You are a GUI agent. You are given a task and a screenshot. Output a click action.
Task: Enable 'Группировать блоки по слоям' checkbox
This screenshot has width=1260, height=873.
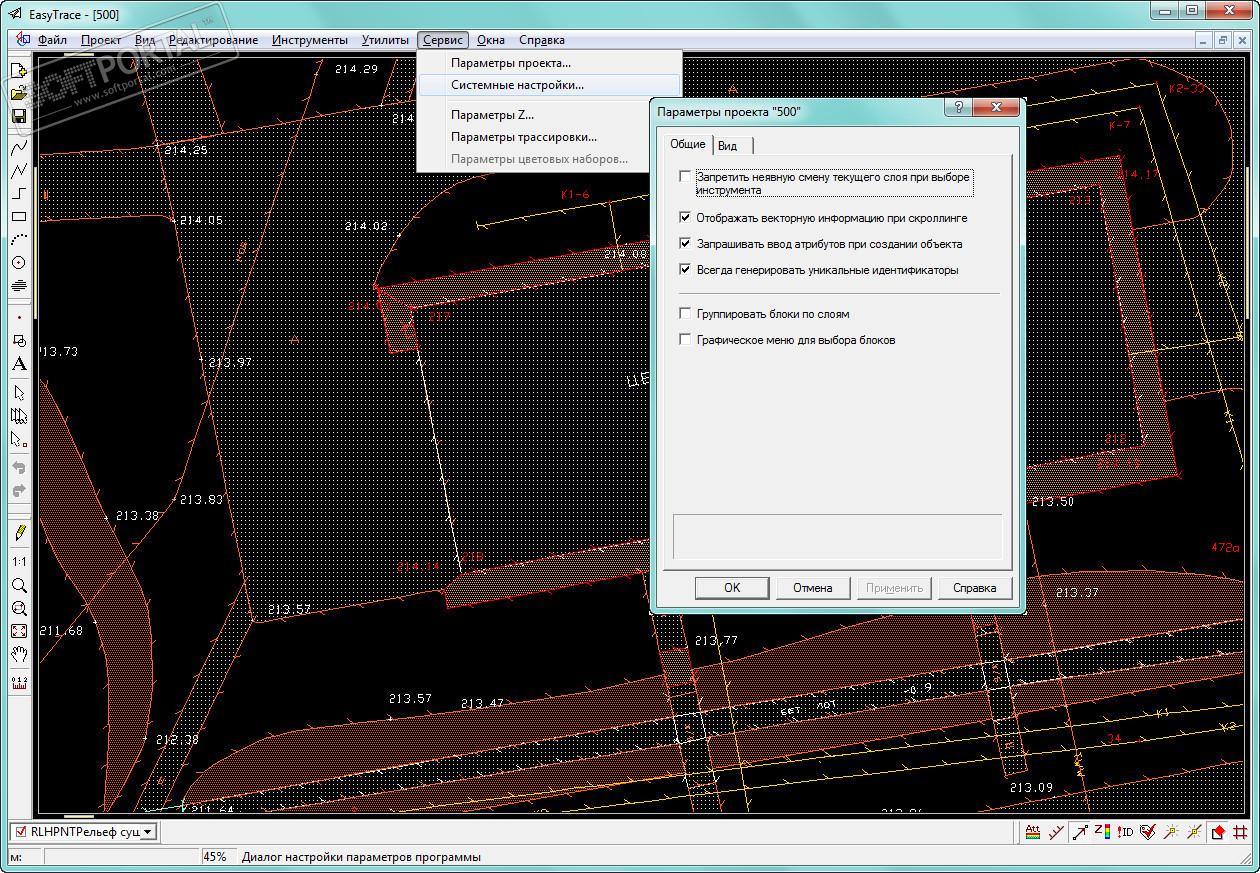pyautogui.click(x=685, y=314)
